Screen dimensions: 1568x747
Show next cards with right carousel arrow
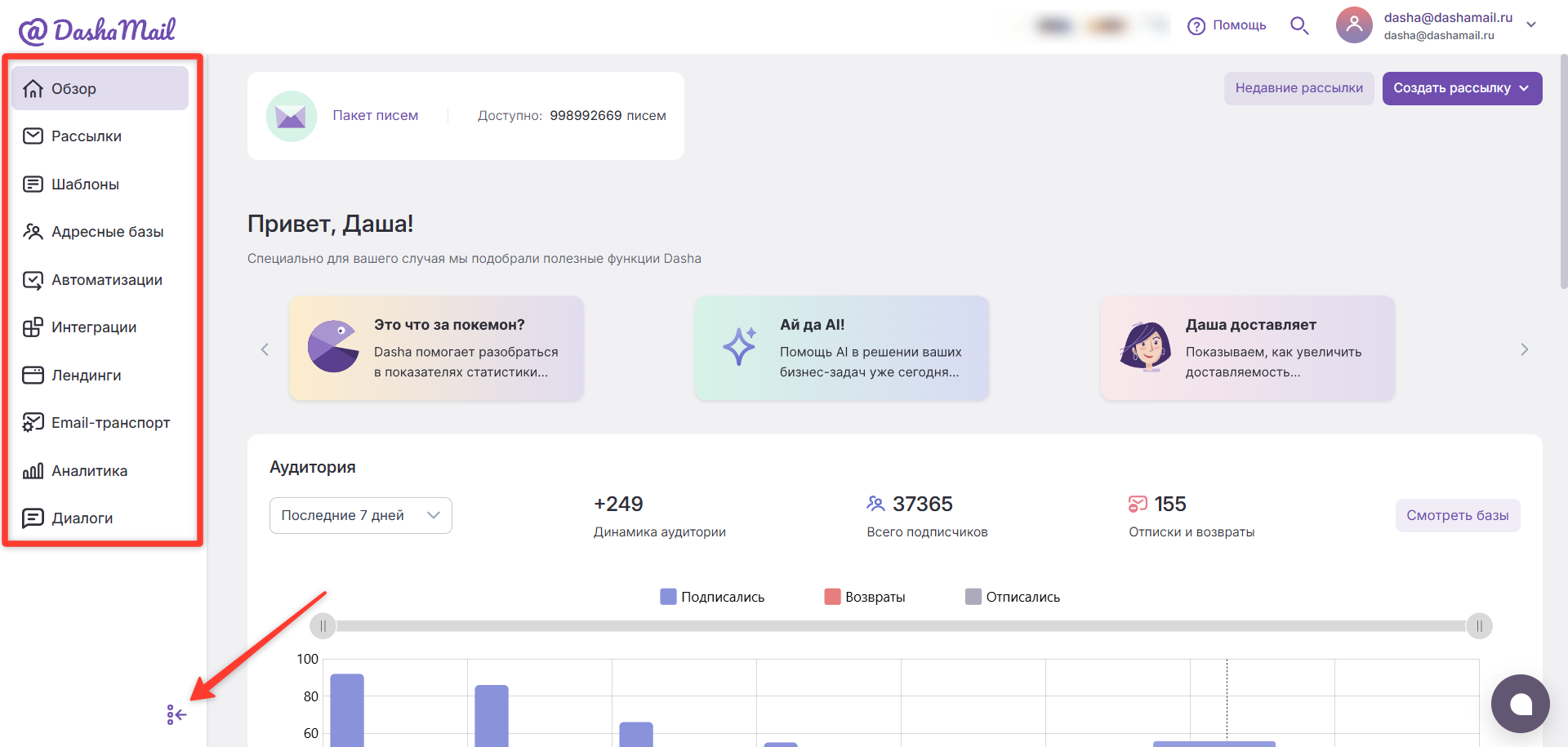click(x=1524, y=349)
